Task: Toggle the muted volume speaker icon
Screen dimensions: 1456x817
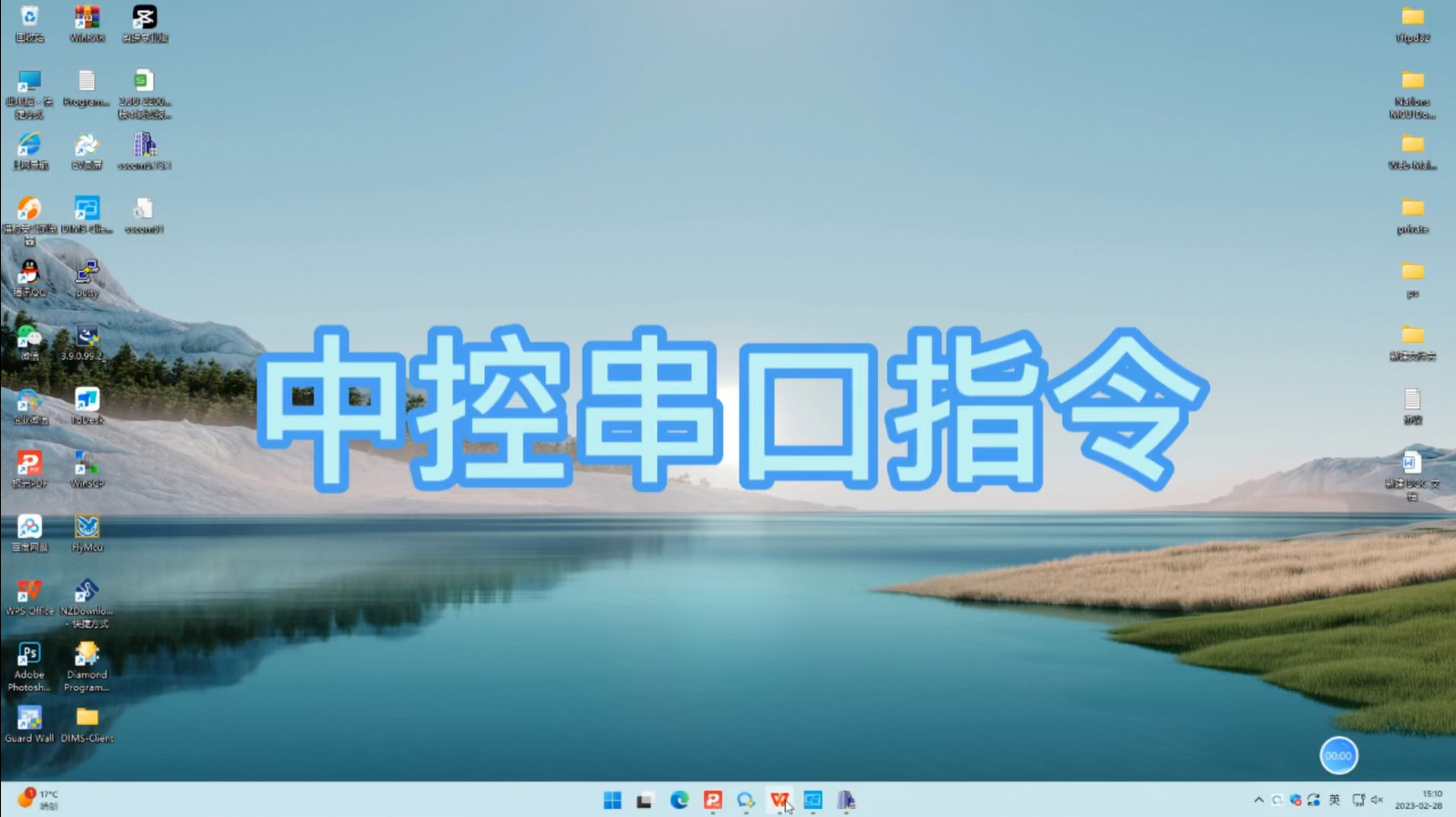Action: tap(1377, 800)
